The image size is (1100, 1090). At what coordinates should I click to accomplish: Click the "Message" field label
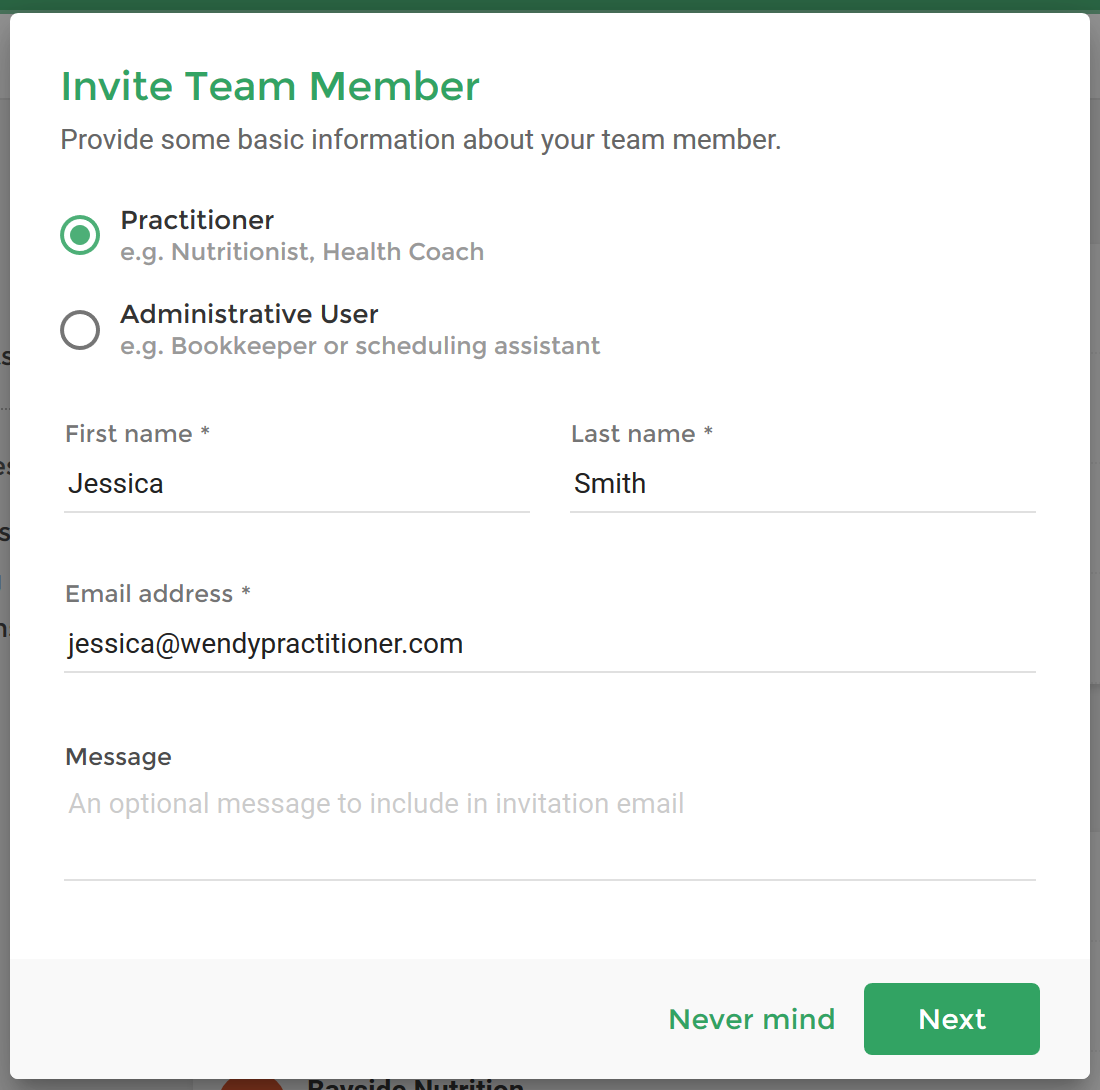(x=119, y=758)
